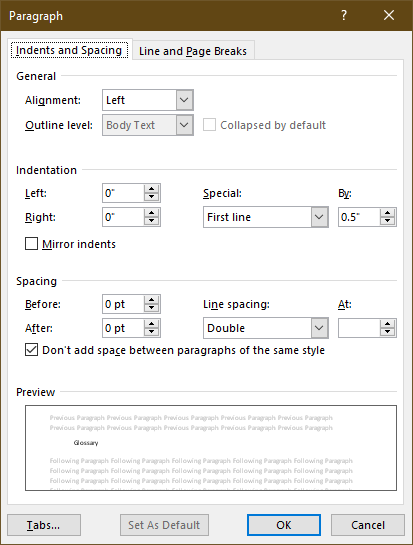Open the Line spacing dropdown
This screenshot has width=413, height=545.
[319, 328]
